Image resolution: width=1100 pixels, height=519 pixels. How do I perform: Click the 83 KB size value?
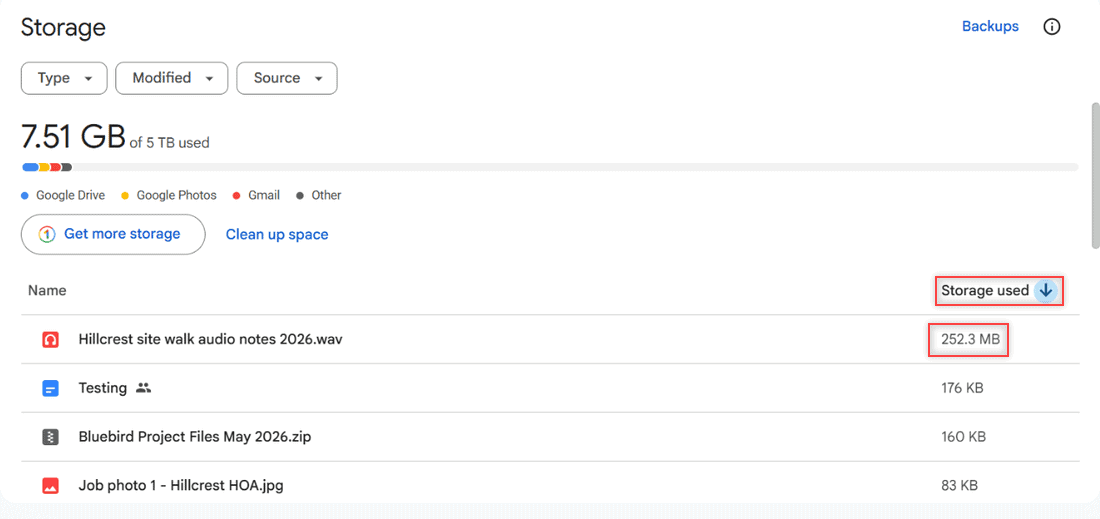click(959, 485)
